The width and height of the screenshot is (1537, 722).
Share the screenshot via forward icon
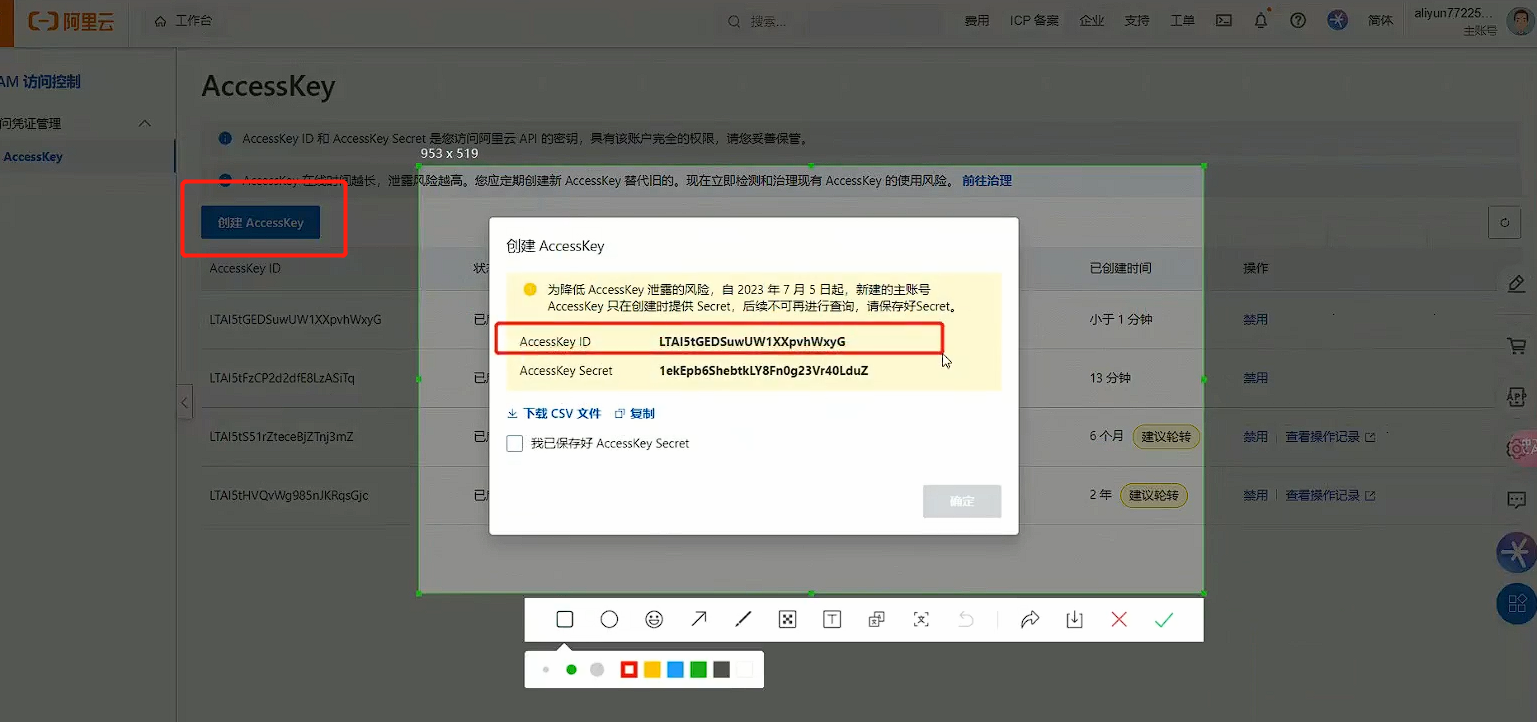[1030, 620]
